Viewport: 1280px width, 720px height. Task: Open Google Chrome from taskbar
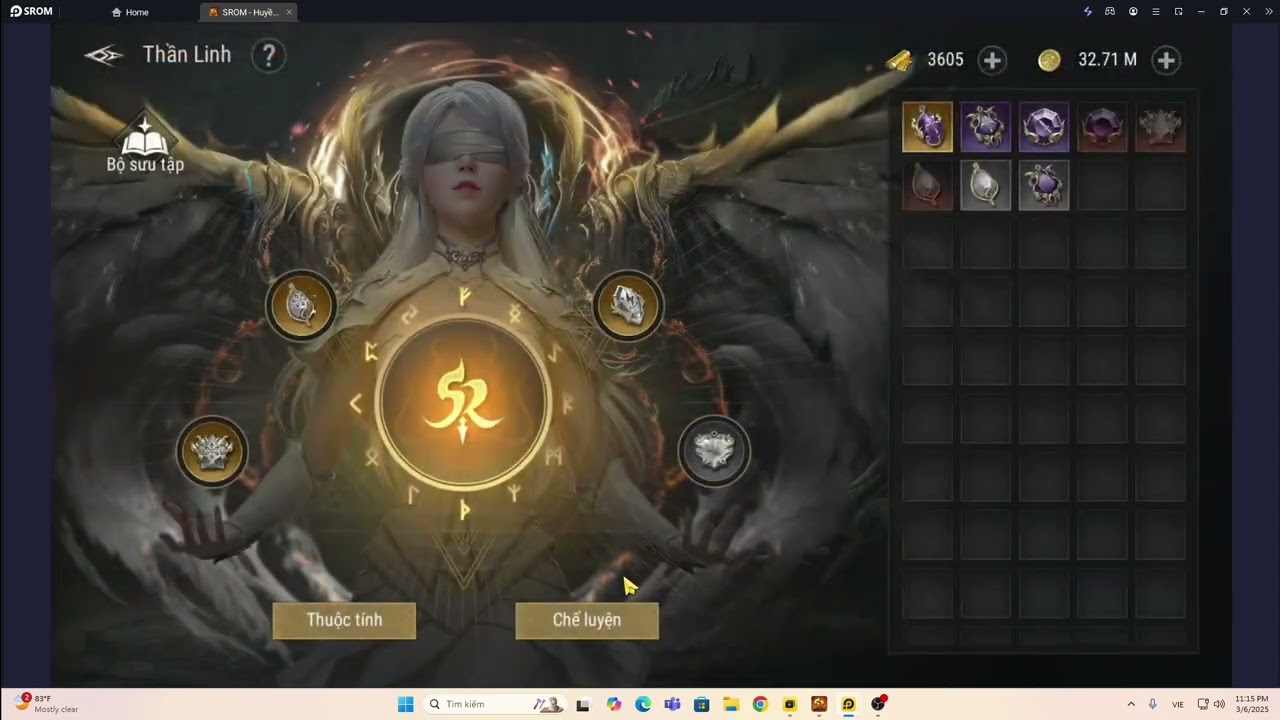(x=760, y=704)
